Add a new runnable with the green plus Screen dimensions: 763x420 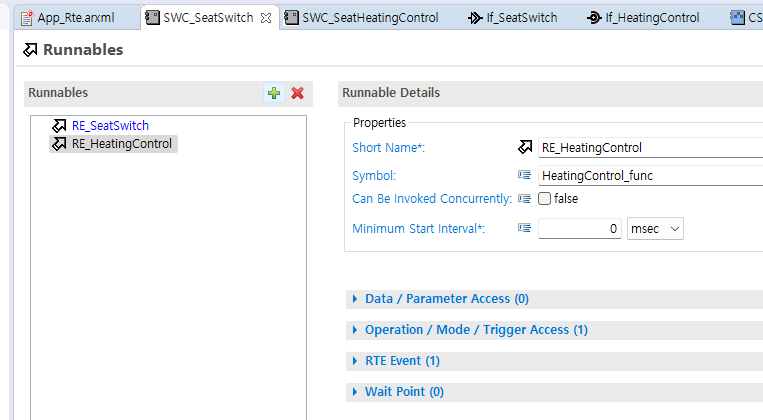tap(274, 93)
